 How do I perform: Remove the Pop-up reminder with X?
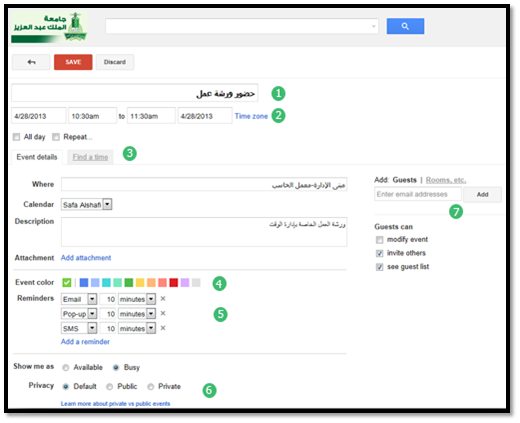(x=163, y=313)
